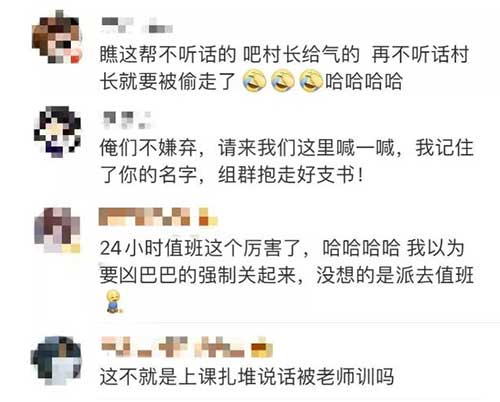Click the third laughing-crying emoji before 哈哈哈哈
The height and width of the screenshot is (402, 500).
pyautogui.click(x=311, y=81)
